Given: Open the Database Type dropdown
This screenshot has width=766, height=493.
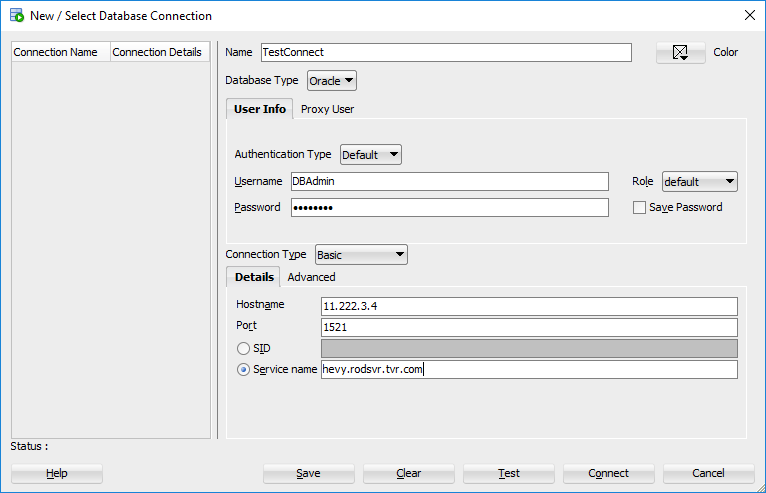Looking at the screenshot, I should click(332, 81).
